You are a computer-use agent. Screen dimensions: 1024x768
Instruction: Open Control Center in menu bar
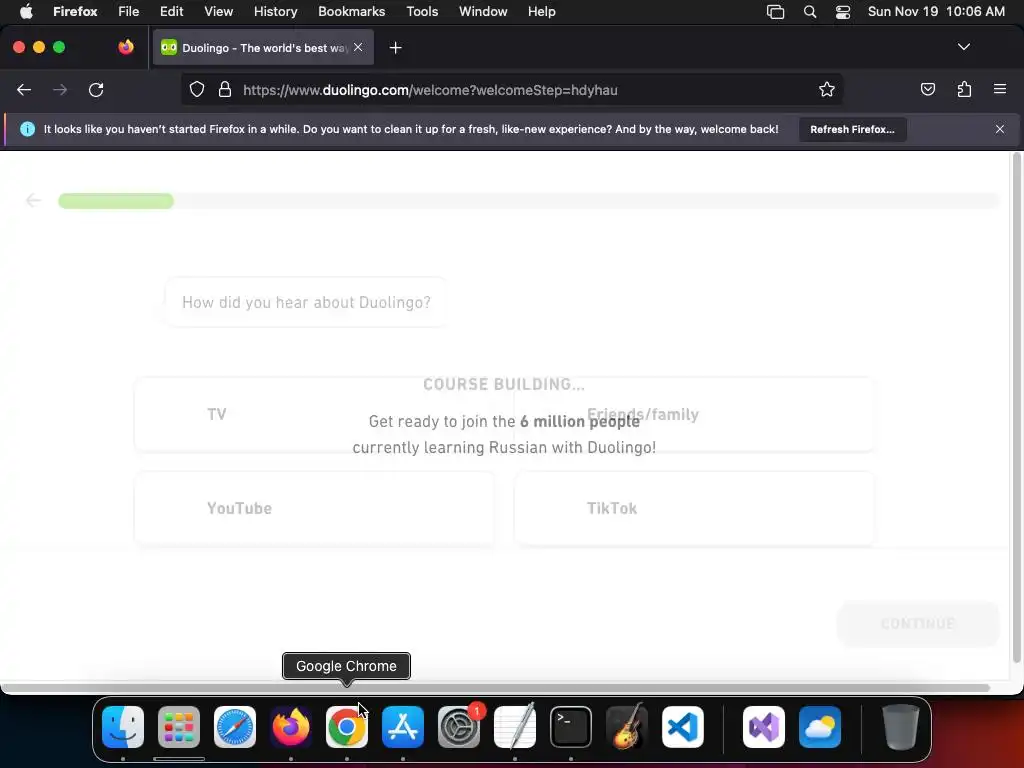point(843,12)
